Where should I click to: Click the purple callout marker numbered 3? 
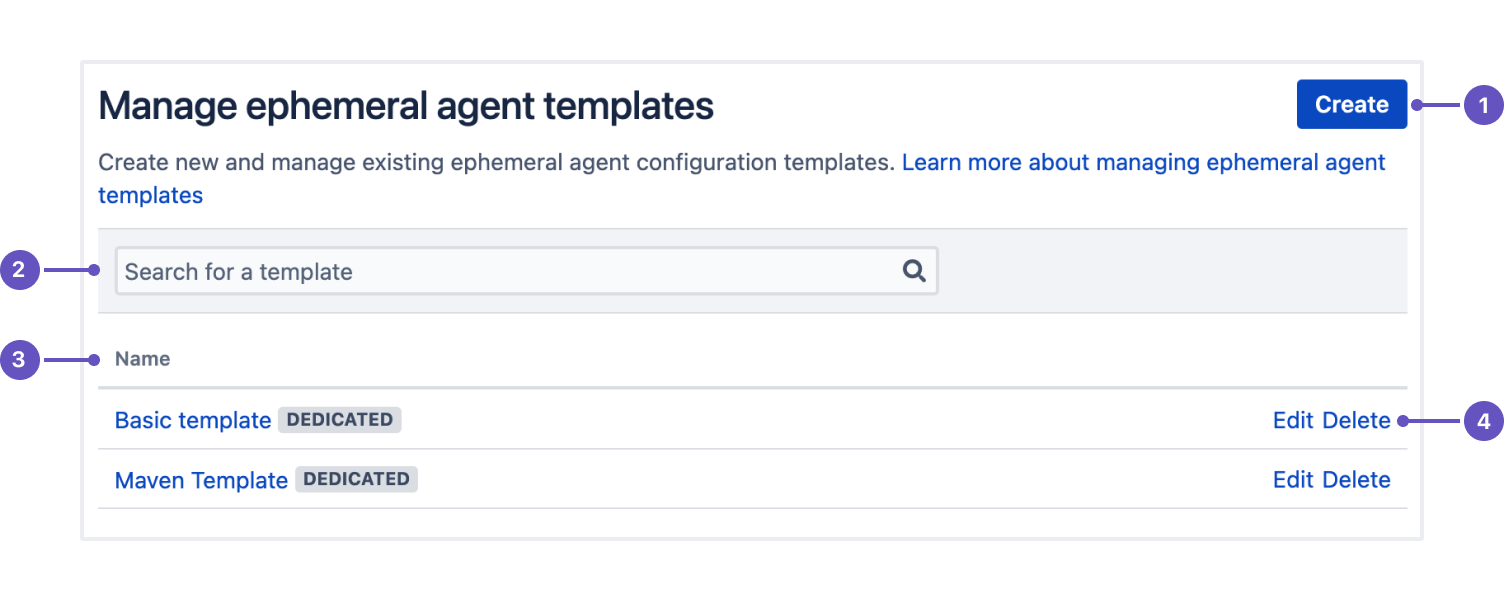click(x=19, y=360)
